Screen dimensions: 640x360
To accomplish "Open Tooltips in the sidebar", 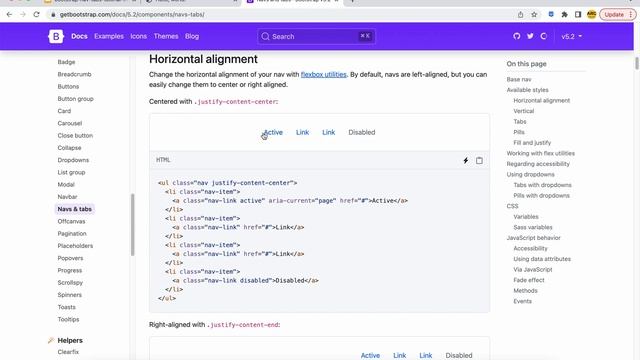I will point(68,319).
